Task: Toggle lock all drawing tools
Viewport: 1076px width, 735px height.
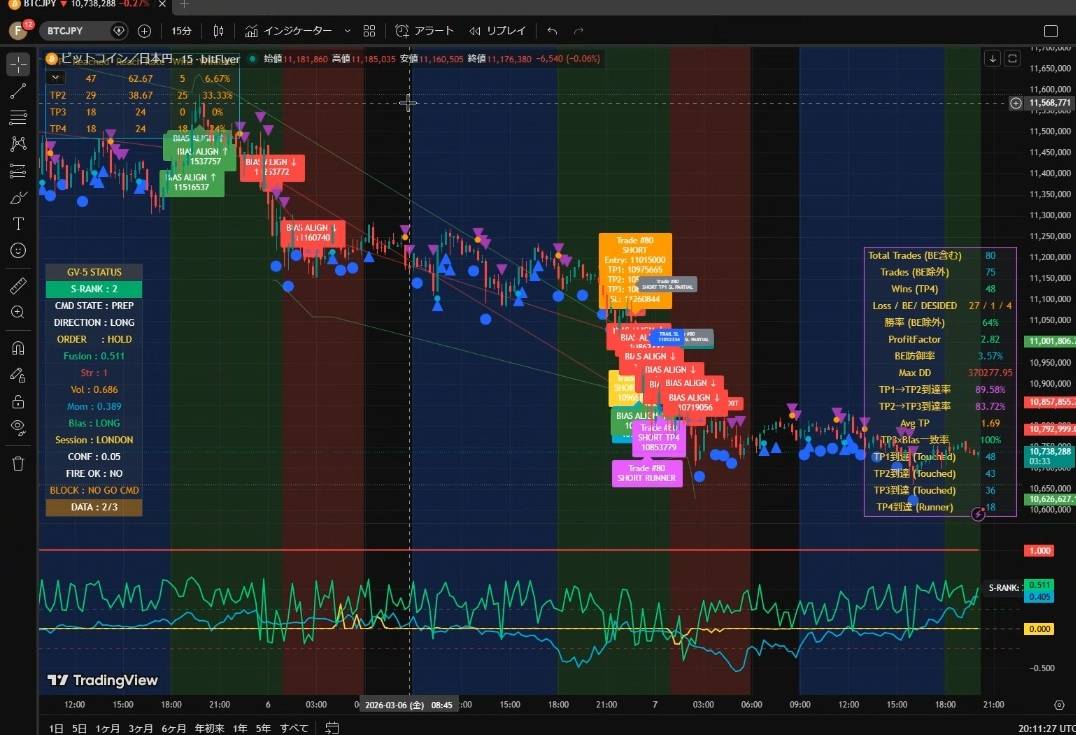Action: pos(18,401)
